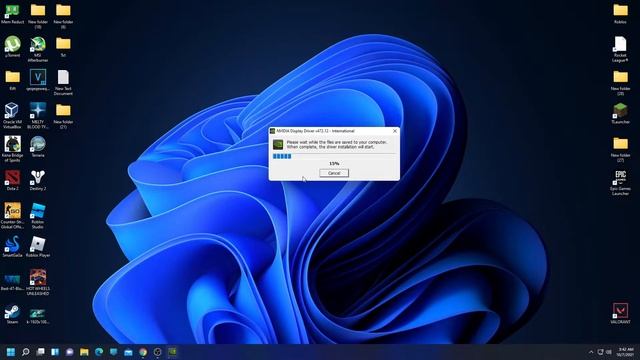Select the Edit folder on desktop
Image resolution: width=640 pixels, height=360 pixels.
pos(12,80)
